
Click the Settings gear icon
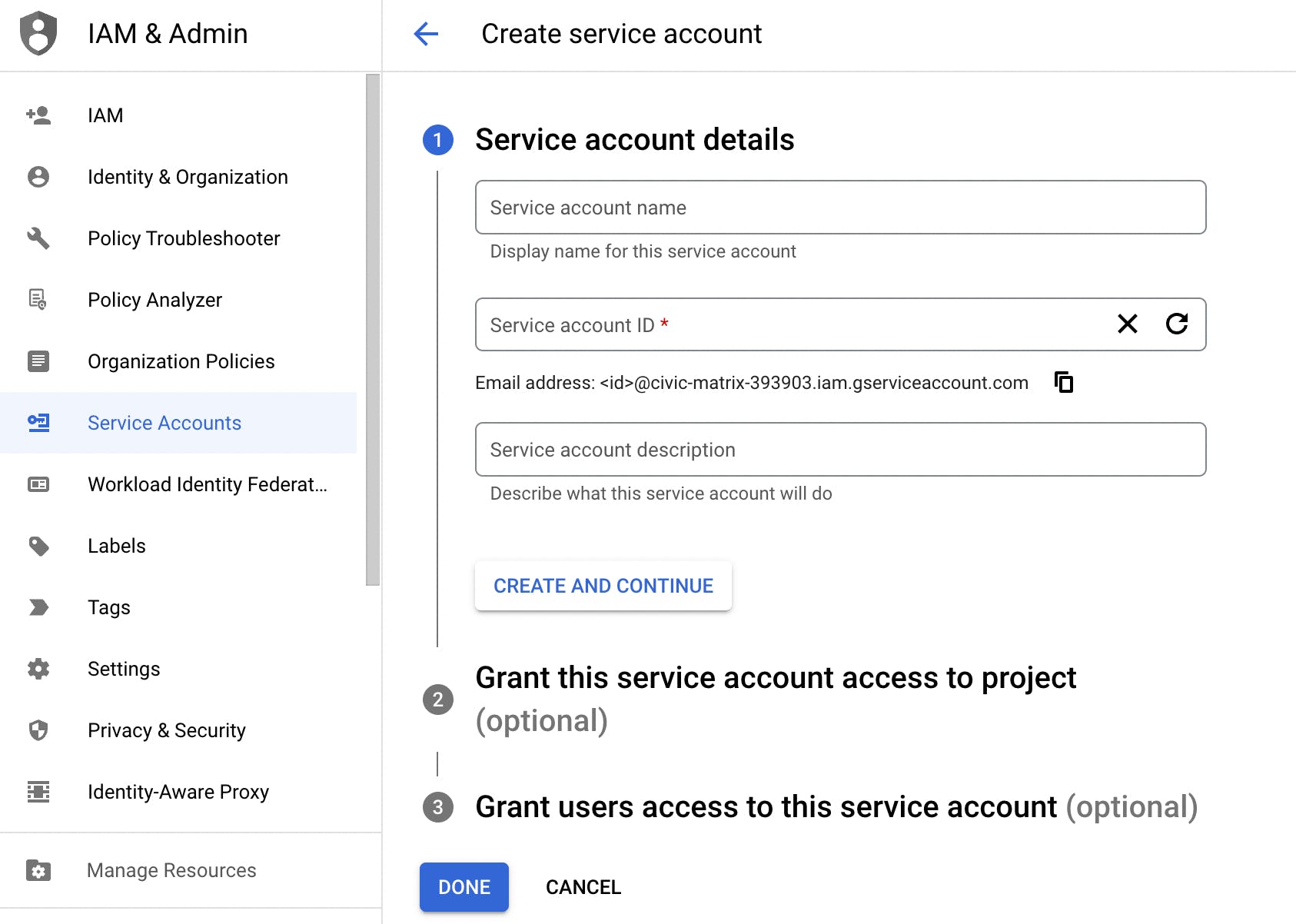tap(38, 669)
